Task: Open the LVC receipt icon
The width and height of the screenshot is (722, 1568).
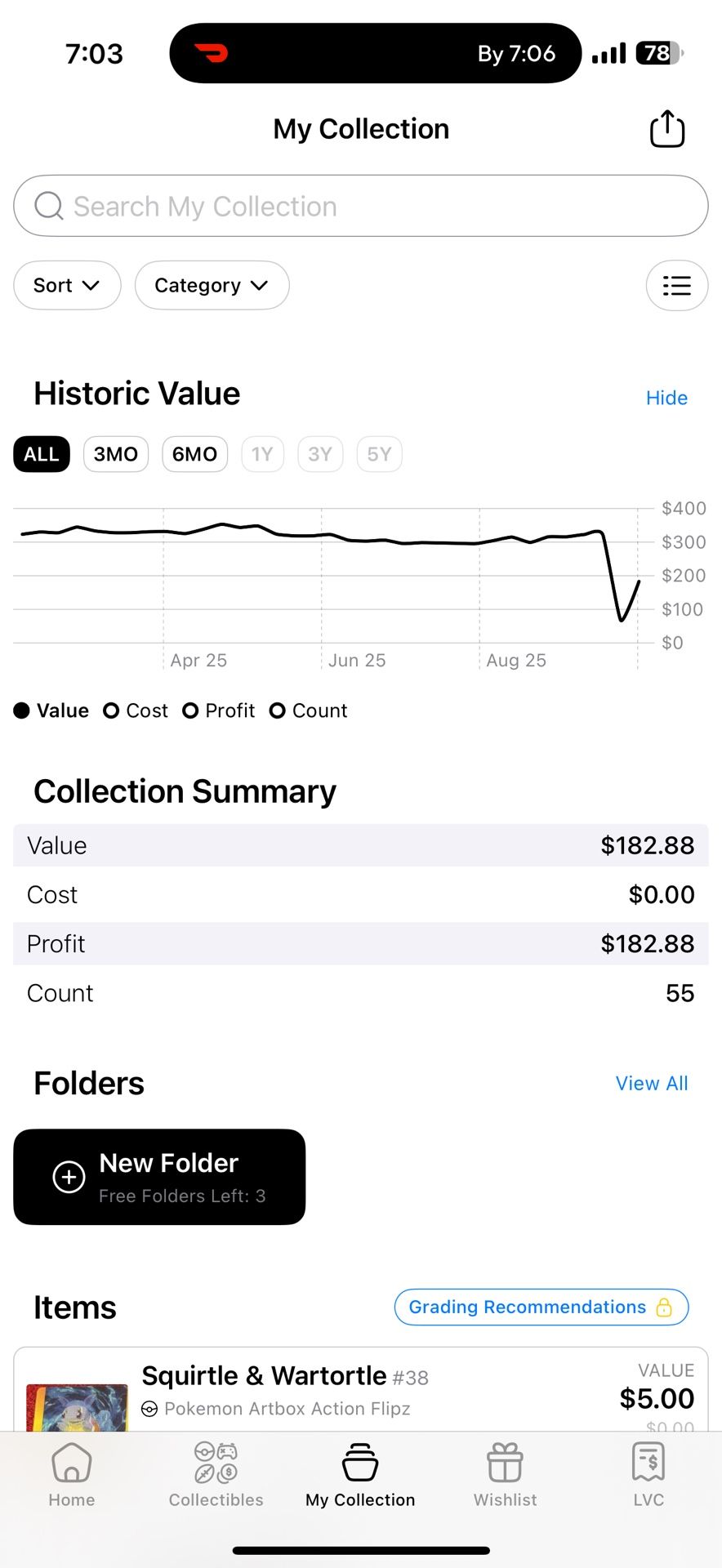Action: coord(648,1463)
